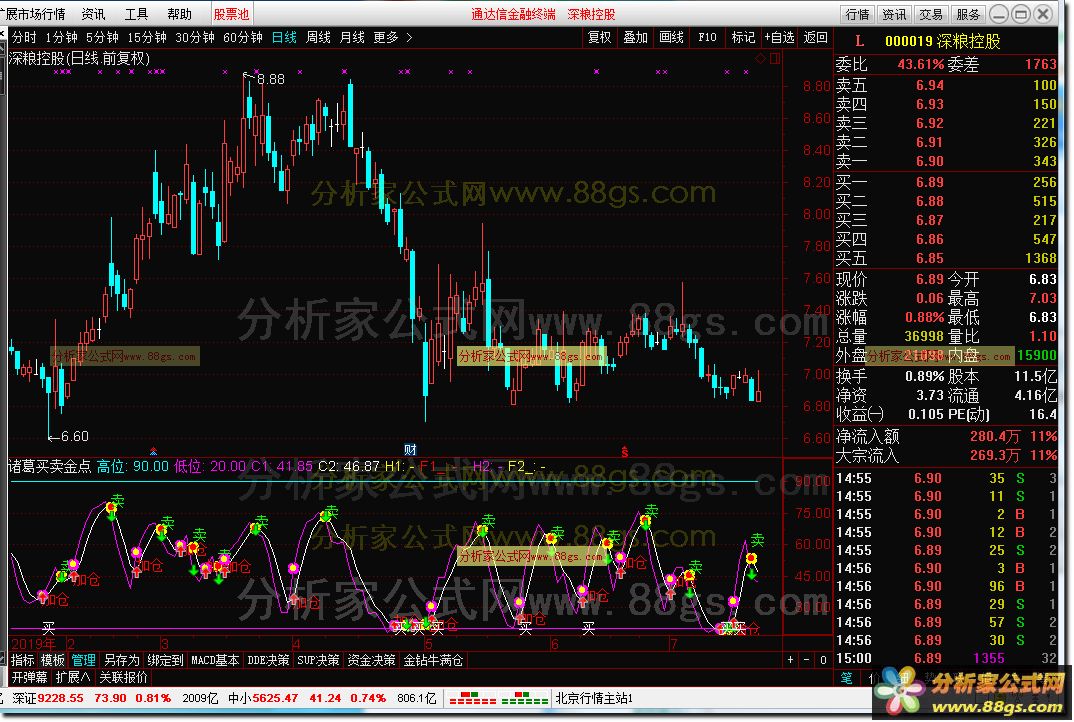Click the 叠加 overlay button
The width and height of the screenshot is (1074, 722).
point(636,38)
